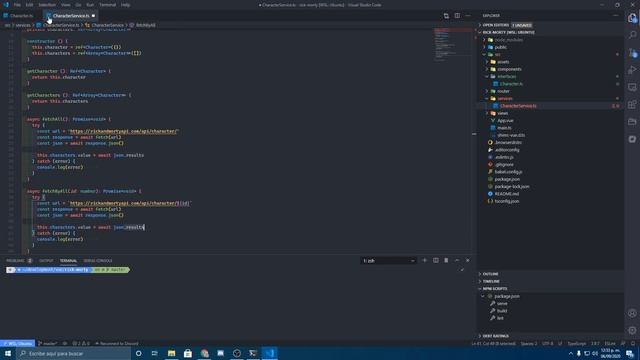
Task: Open package.json in the explorer tree
Action: tap(507, 180)
